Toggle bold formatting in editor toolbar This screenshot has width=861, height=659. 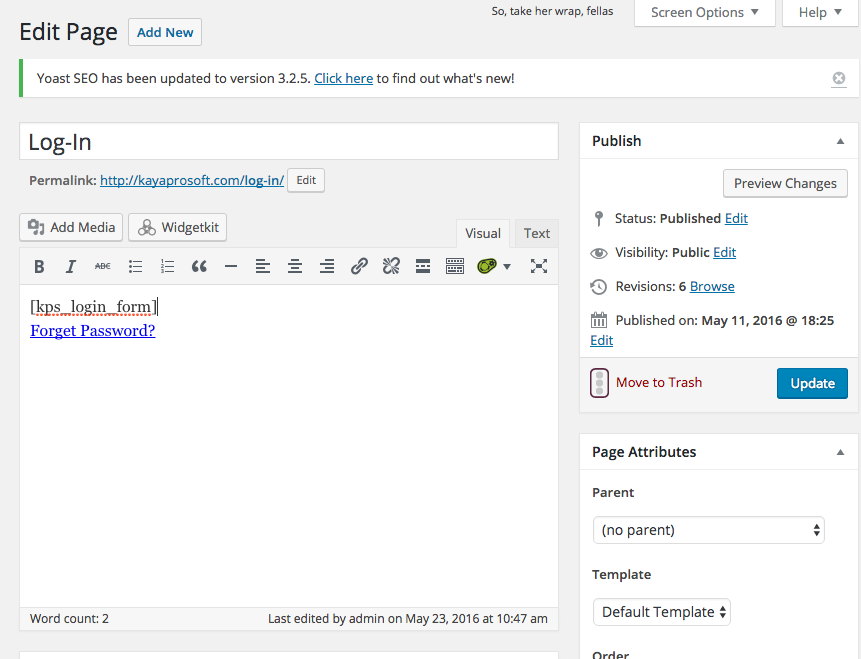pos(39,266)
